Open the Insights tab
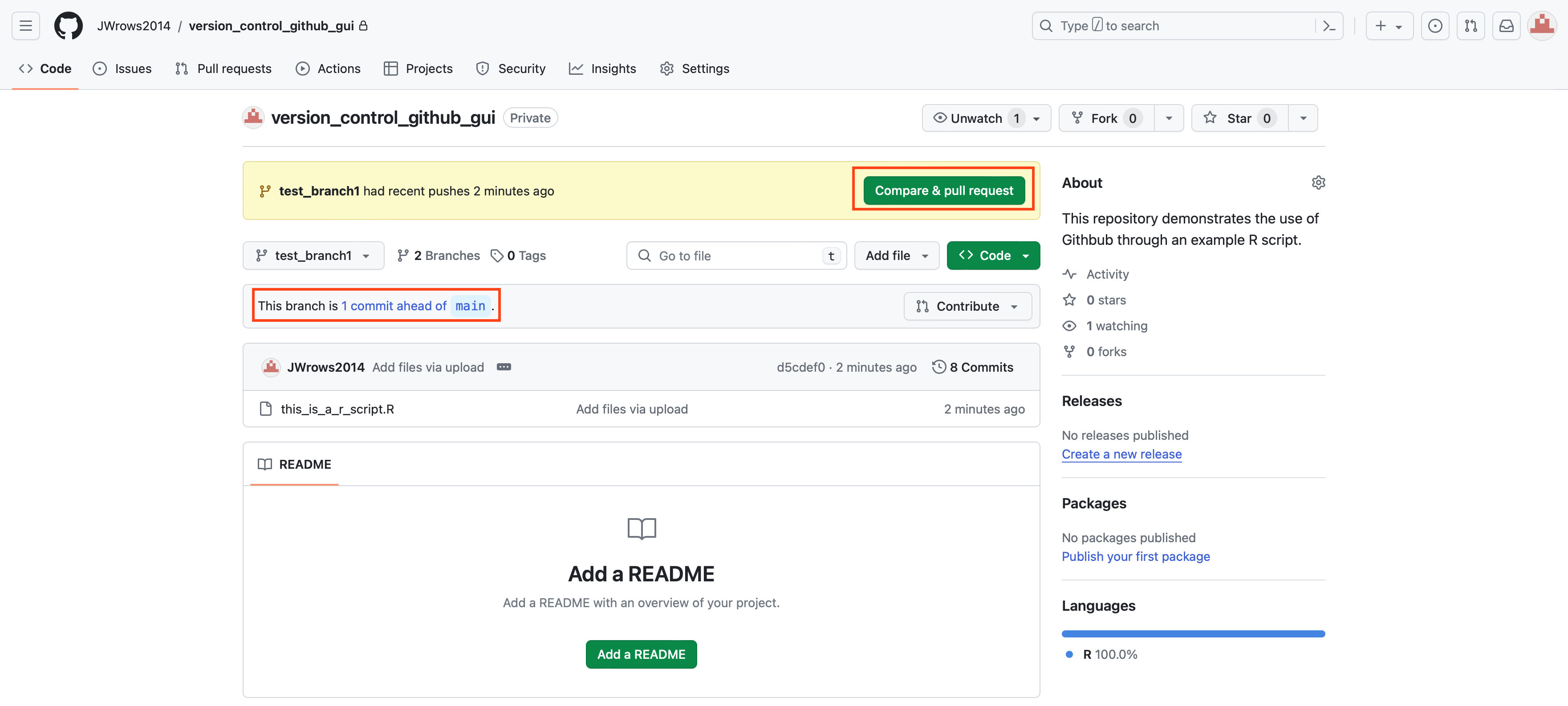Viewport: 1568px width, 706px height. (x=602, y=69)
